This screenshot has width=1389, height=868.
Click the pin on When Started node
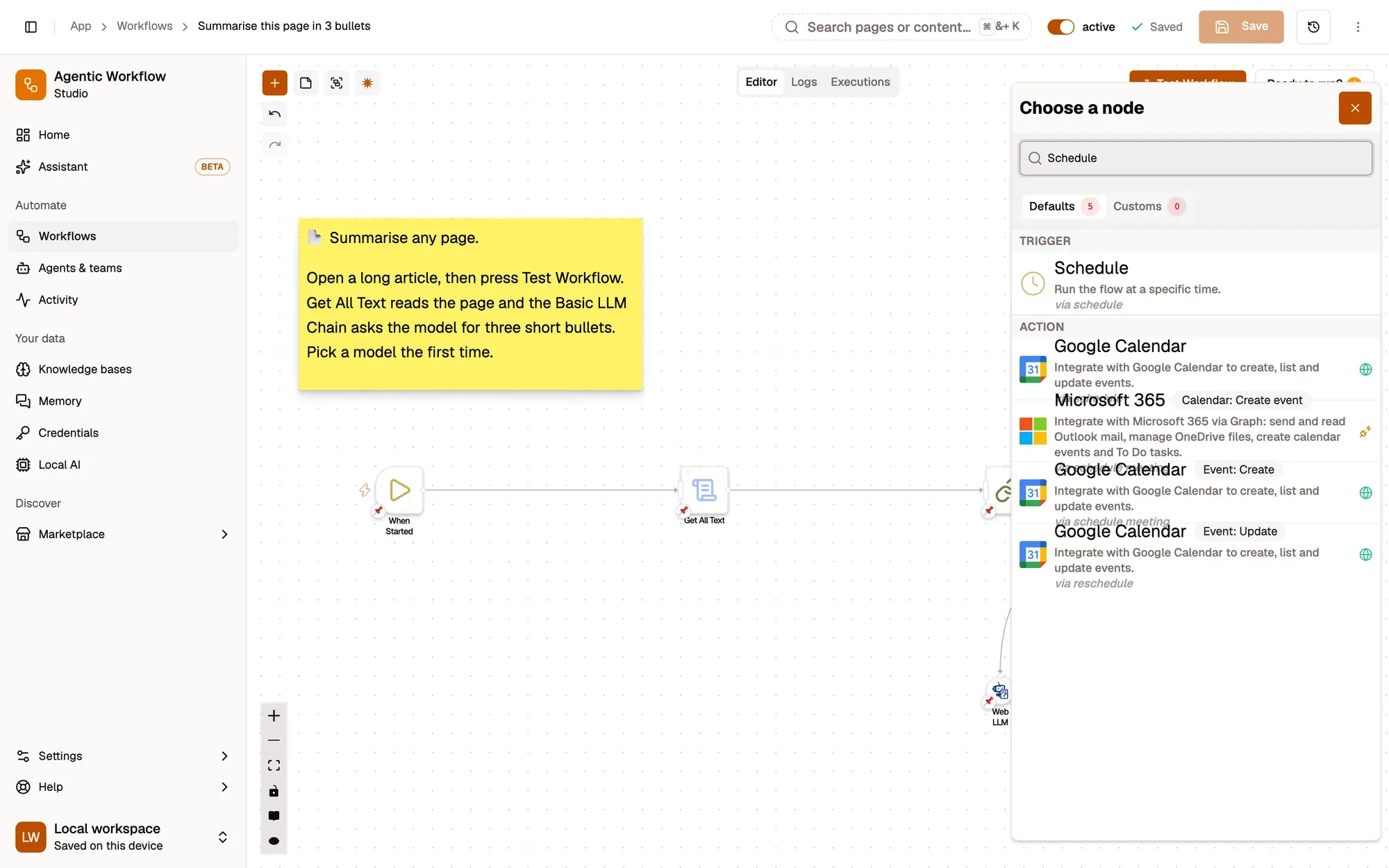[x=379, y=510]
